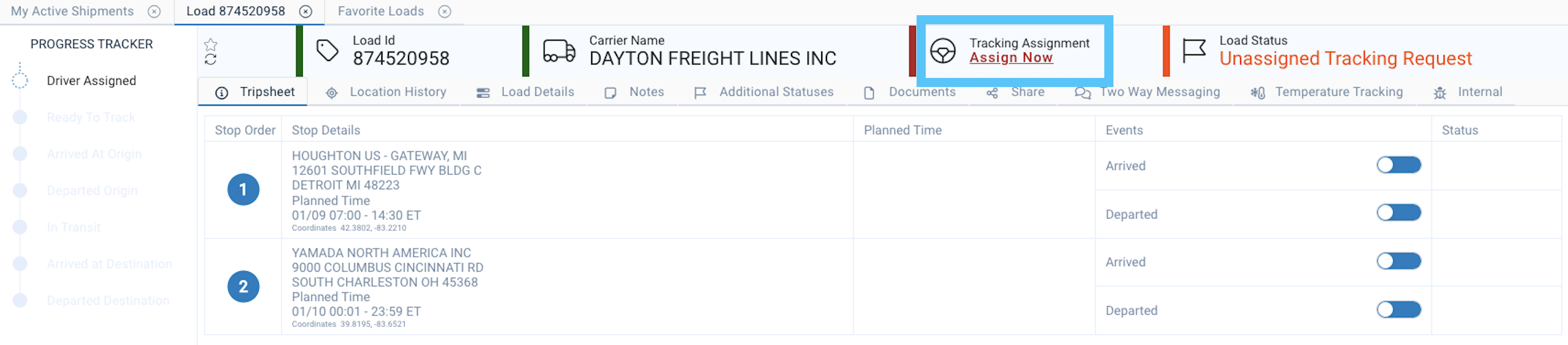This screenshot has width=1568, height=345.
Task: Click stop order number 2 badge
Action: (x=244, y=286)
